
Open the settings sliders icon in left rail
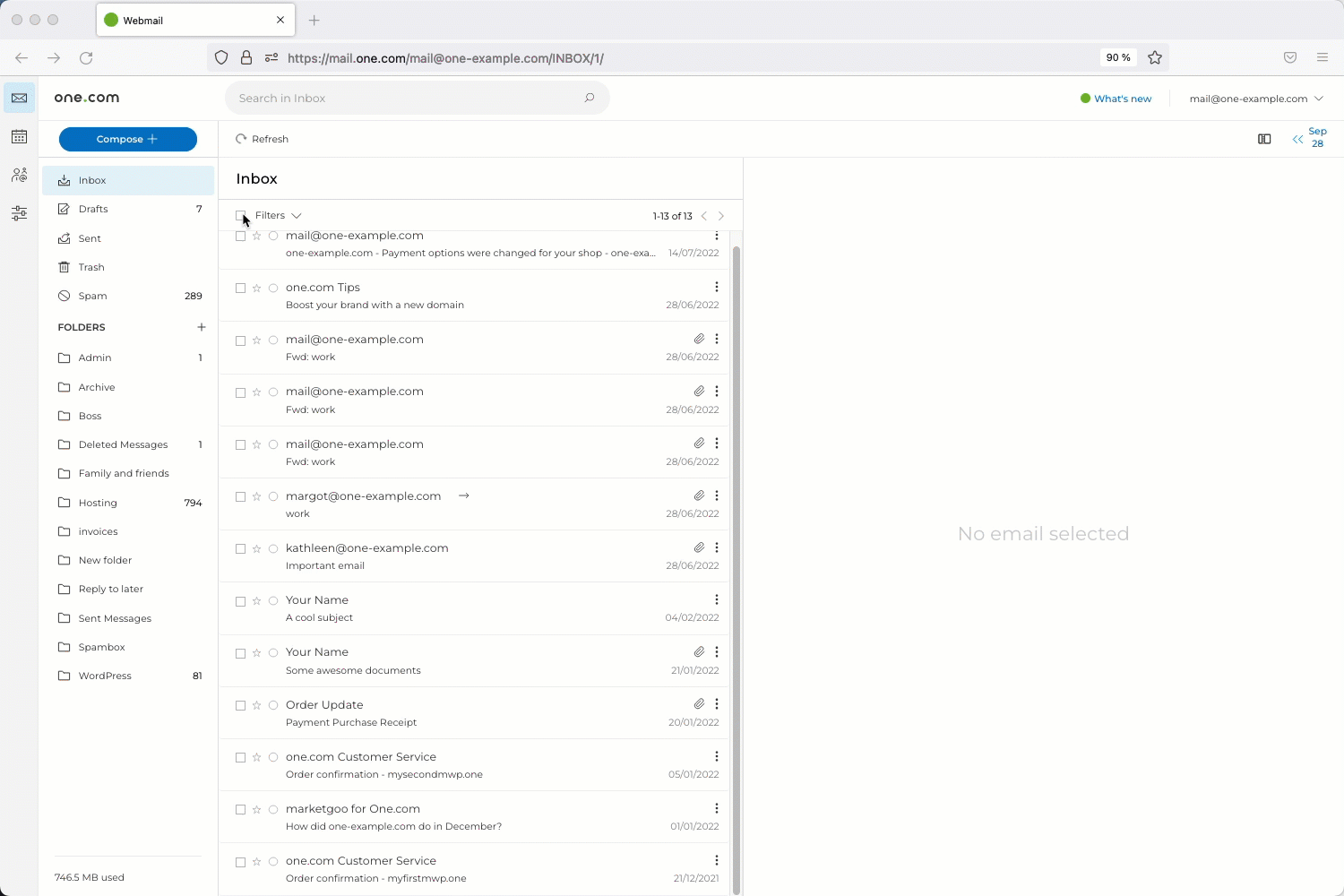[x=19, y=213]
